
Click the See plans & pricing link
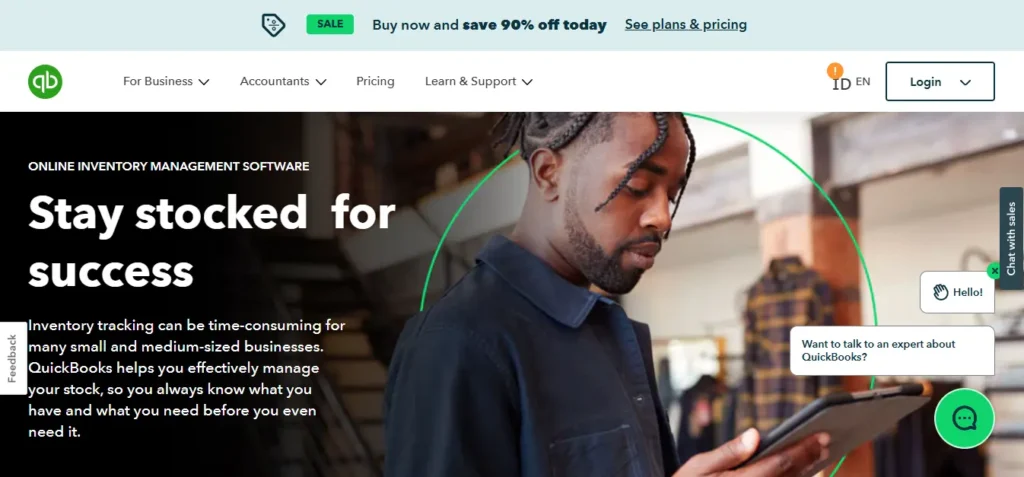686,25
